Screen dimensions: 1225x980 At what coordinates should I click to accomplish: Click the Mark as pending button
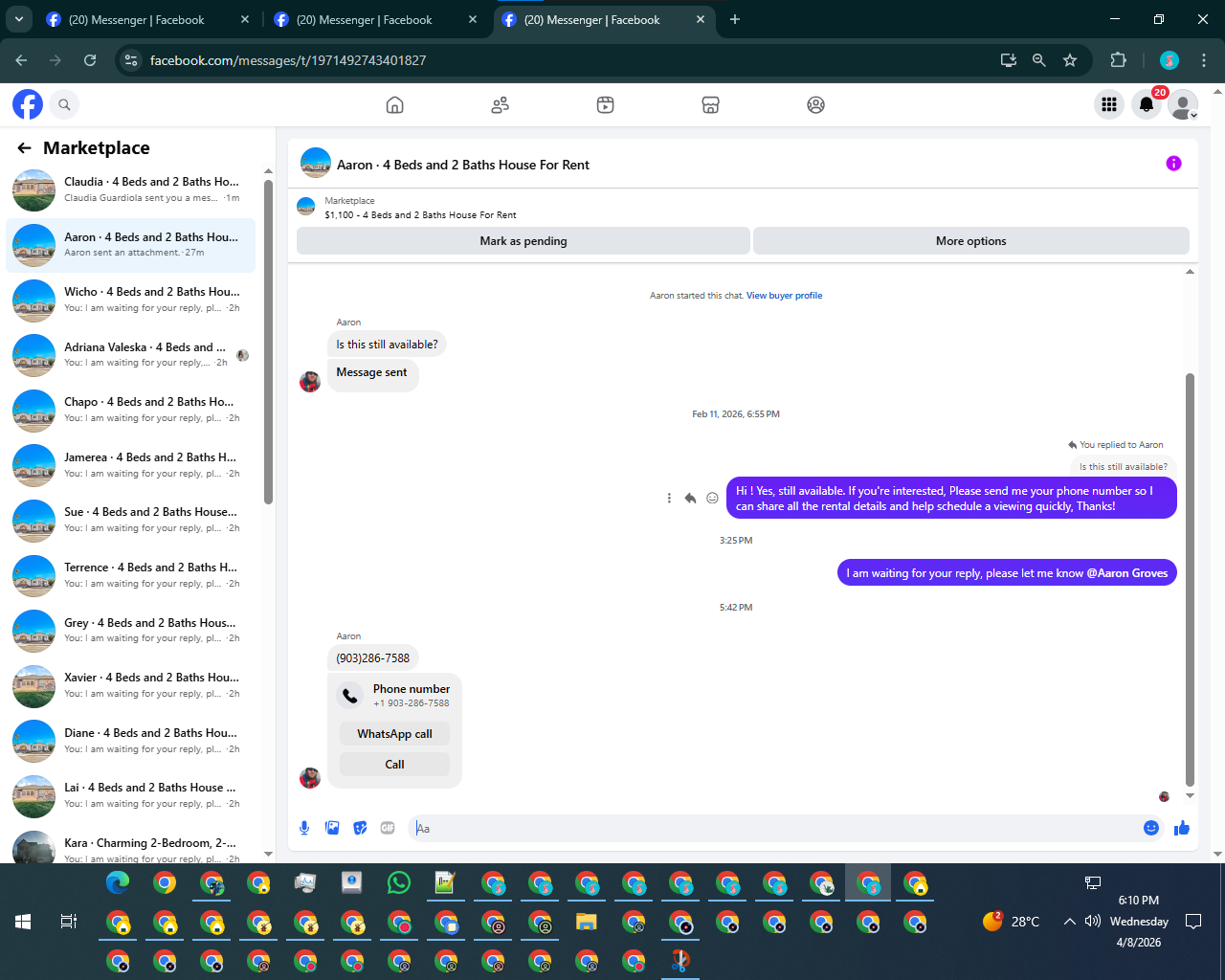click(x=523, y=241)
